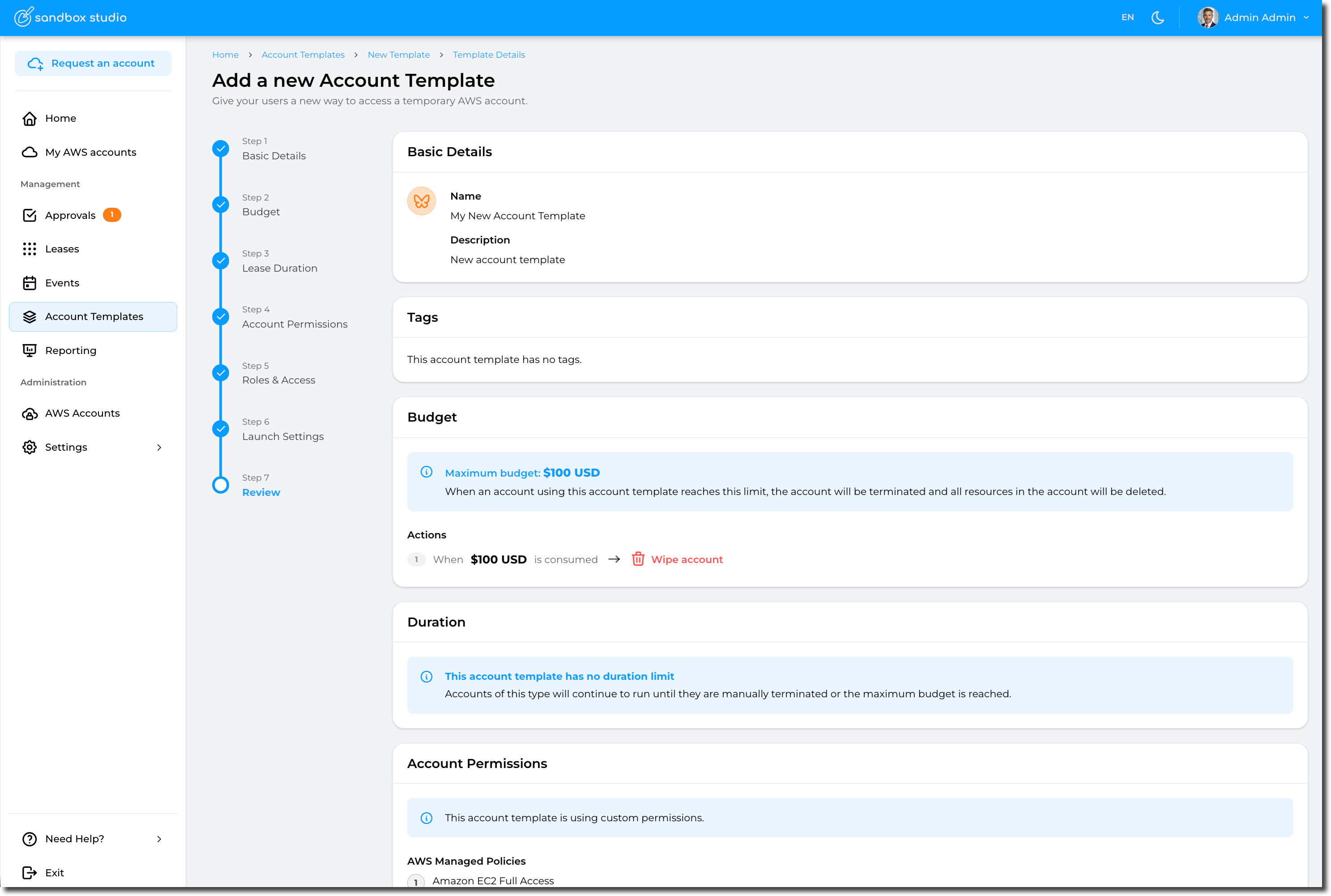Open Leases grid icon
Screen dimensions: 1331x896
[30, 249]
